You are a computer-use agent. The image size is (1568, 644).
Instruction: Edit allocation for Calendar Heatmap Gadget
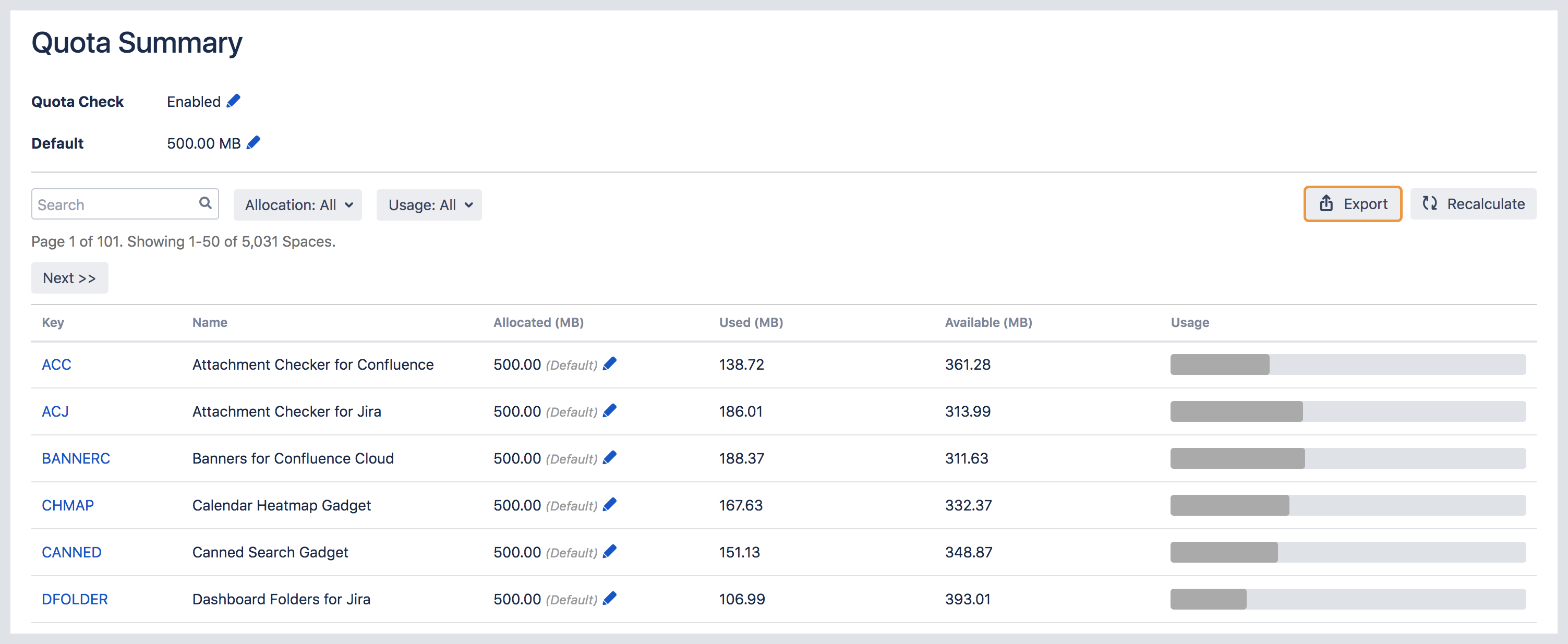(609, 505)
